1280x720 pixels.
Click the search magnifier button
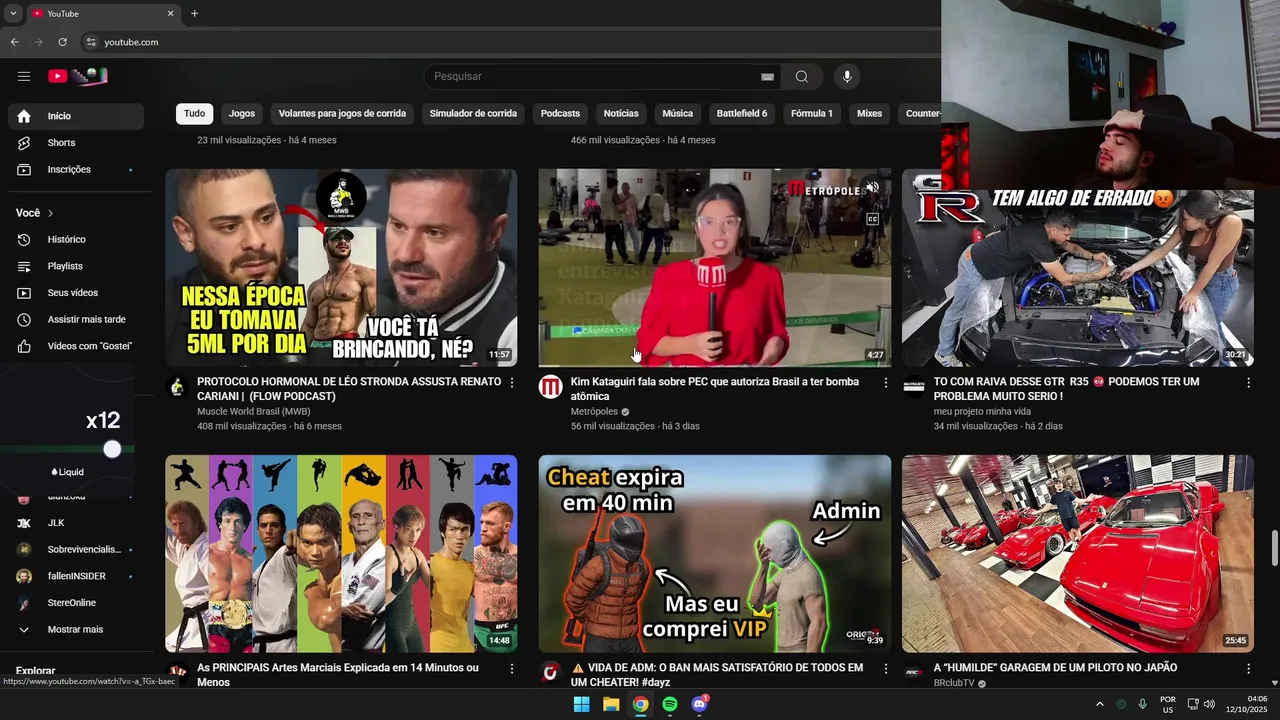coord(802,77)
